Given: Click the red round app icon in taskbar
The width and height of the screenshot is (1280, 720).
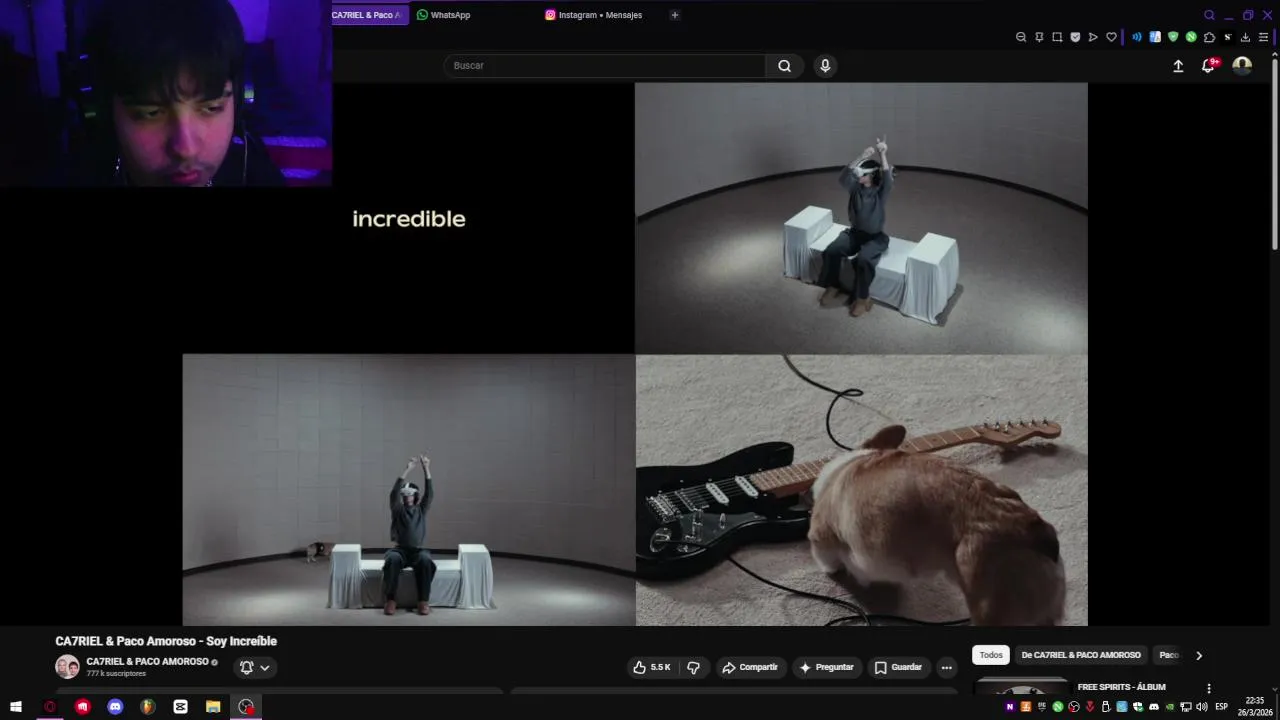Looking at the screenshot, I should [x=82, y=707].
